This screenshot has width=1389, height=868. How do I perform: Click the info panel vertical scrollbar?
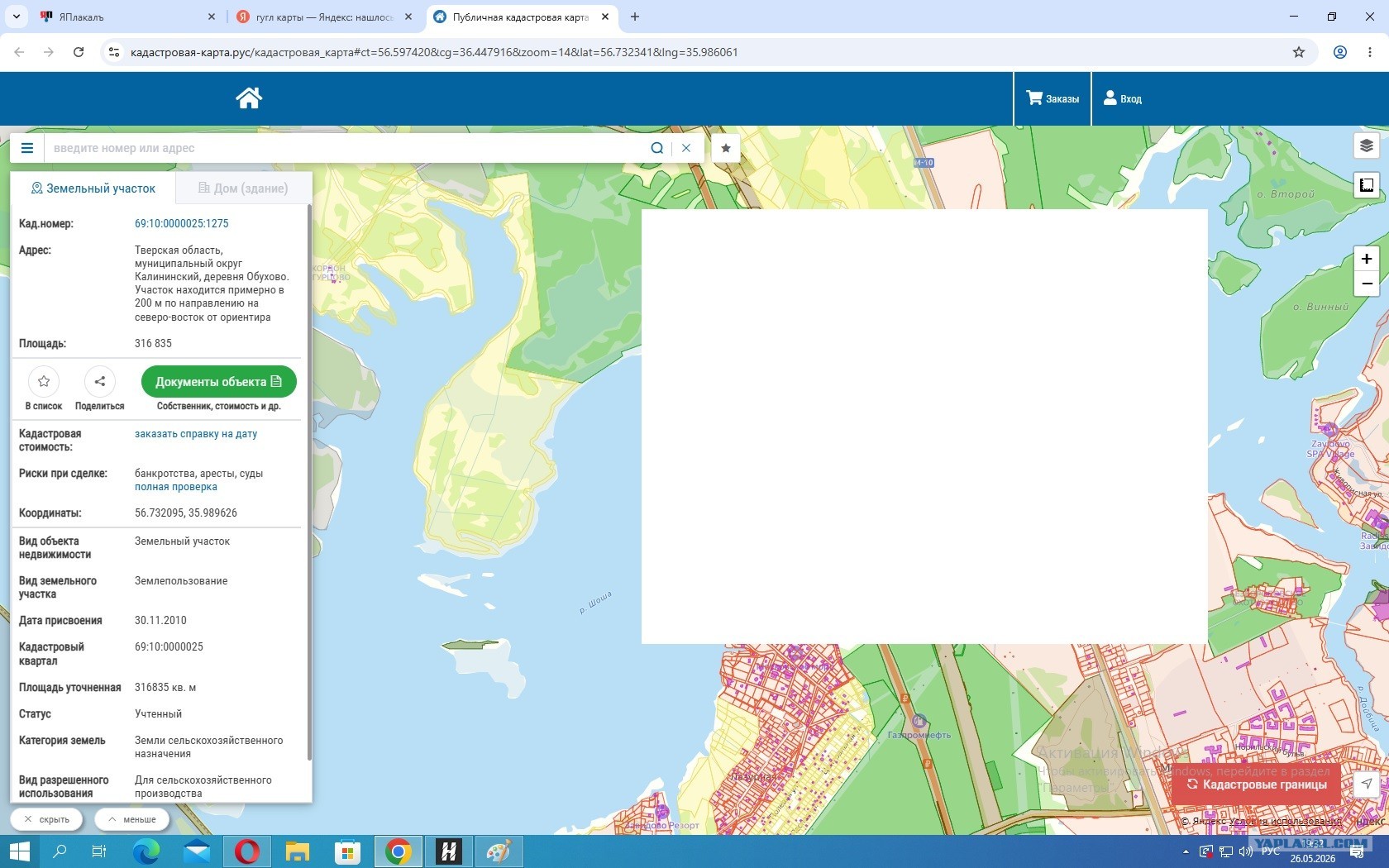[x=309, y=482]
